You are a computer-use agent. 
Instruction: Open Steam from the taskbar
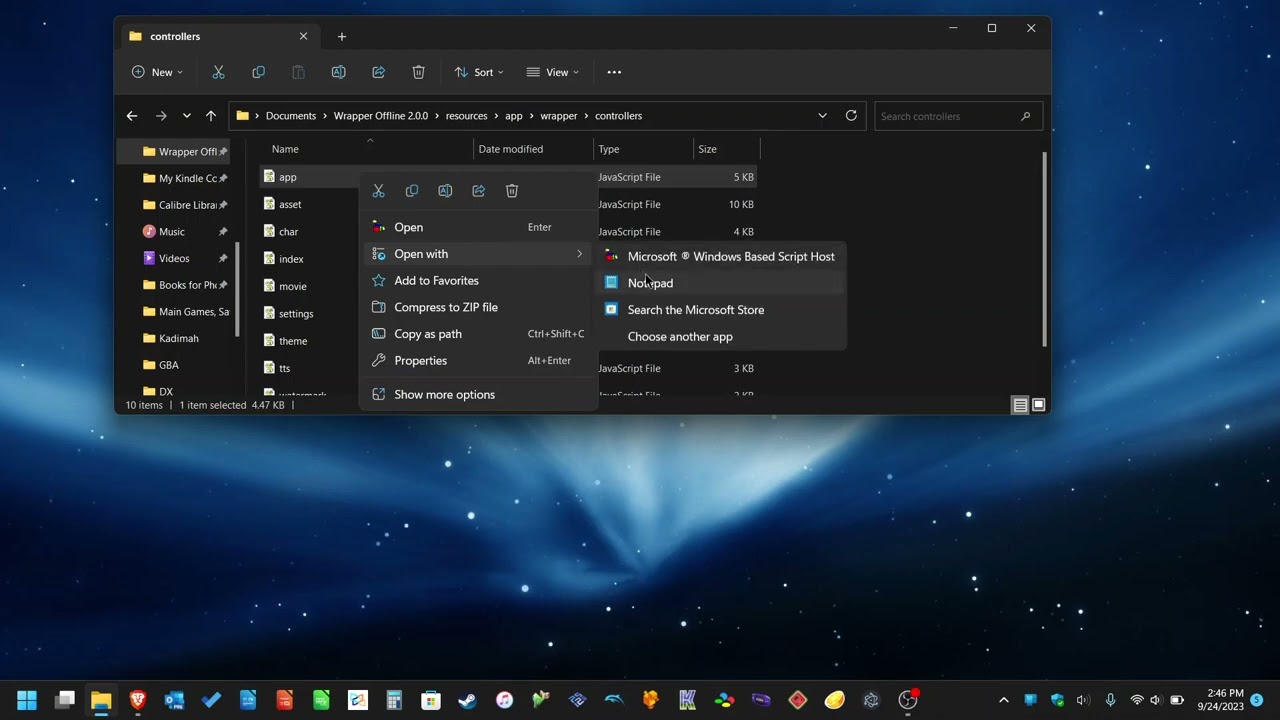pos(467,700)
